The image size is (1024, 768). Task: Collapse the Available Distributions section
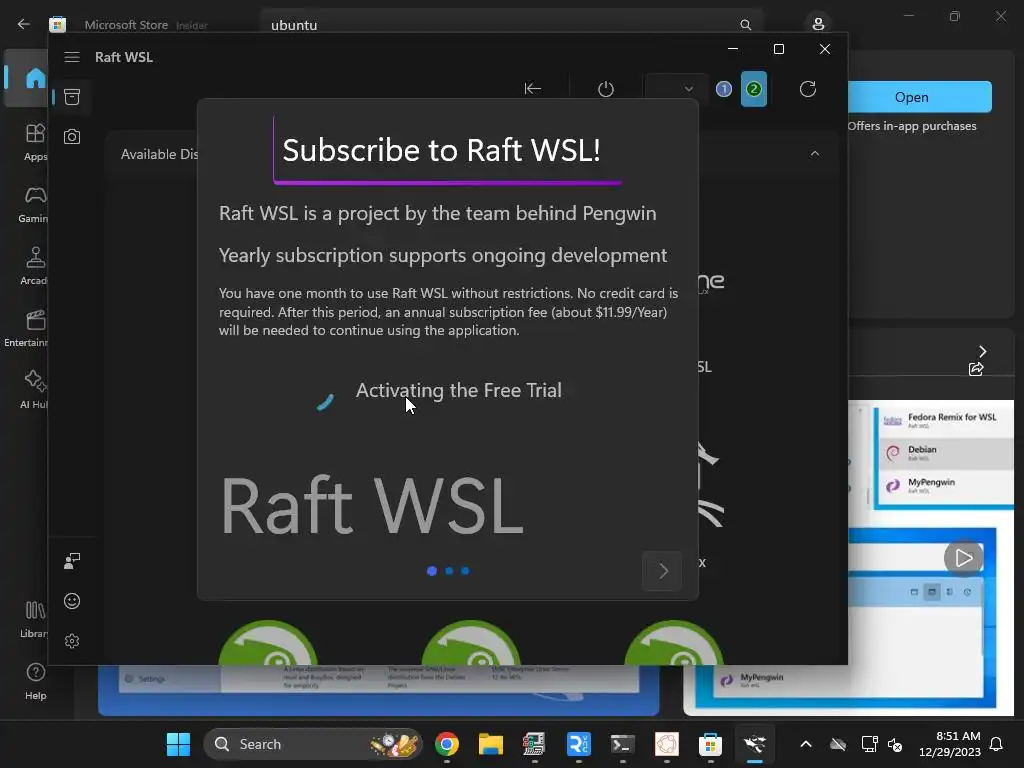coord(814,153)
